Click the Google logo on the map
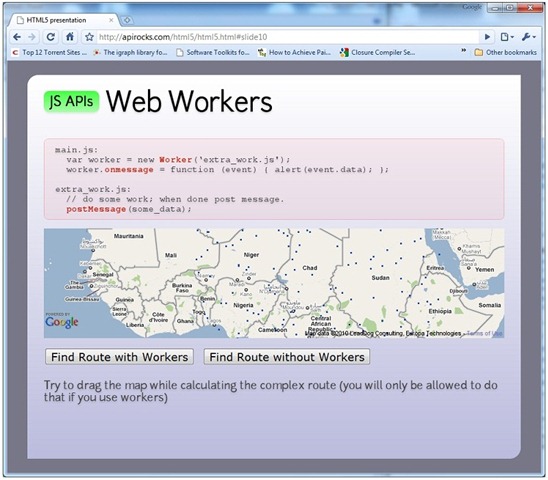Image resolution: width=548 pixels, height=480 pixels. tap(62, 322)
